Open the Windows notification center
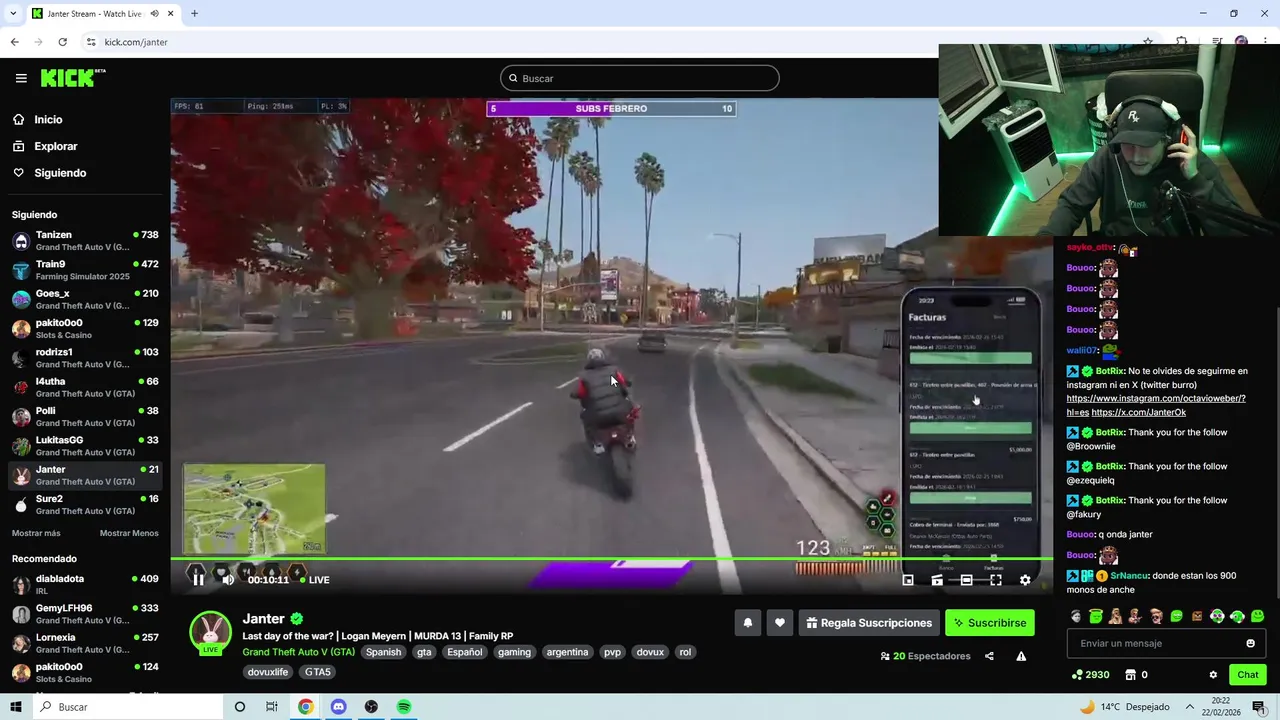The width and height of the screenshot is (1280, 720). click(1259, 707)
